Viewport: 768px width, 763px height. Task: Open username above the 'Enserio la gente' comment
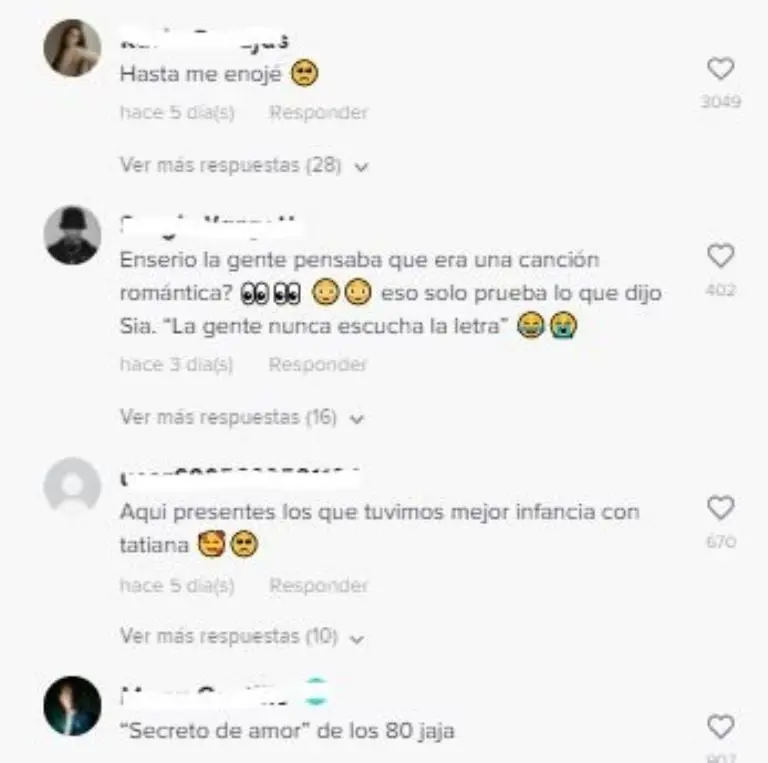click(211, 227)
